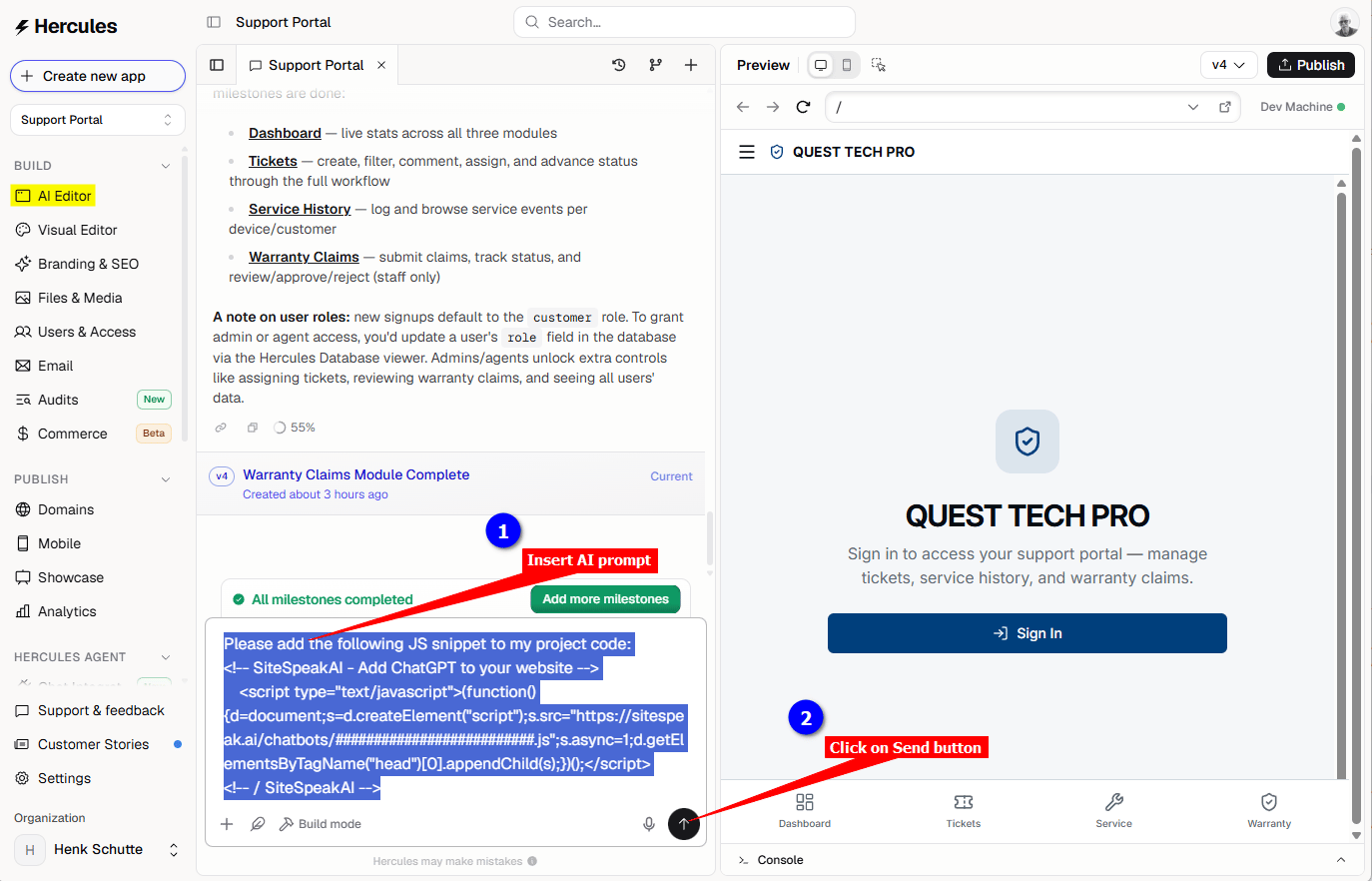The height and width of the screenshot is (881, 1372).
Task: Open Users & Access page
Action: click(x=76, y=332)
